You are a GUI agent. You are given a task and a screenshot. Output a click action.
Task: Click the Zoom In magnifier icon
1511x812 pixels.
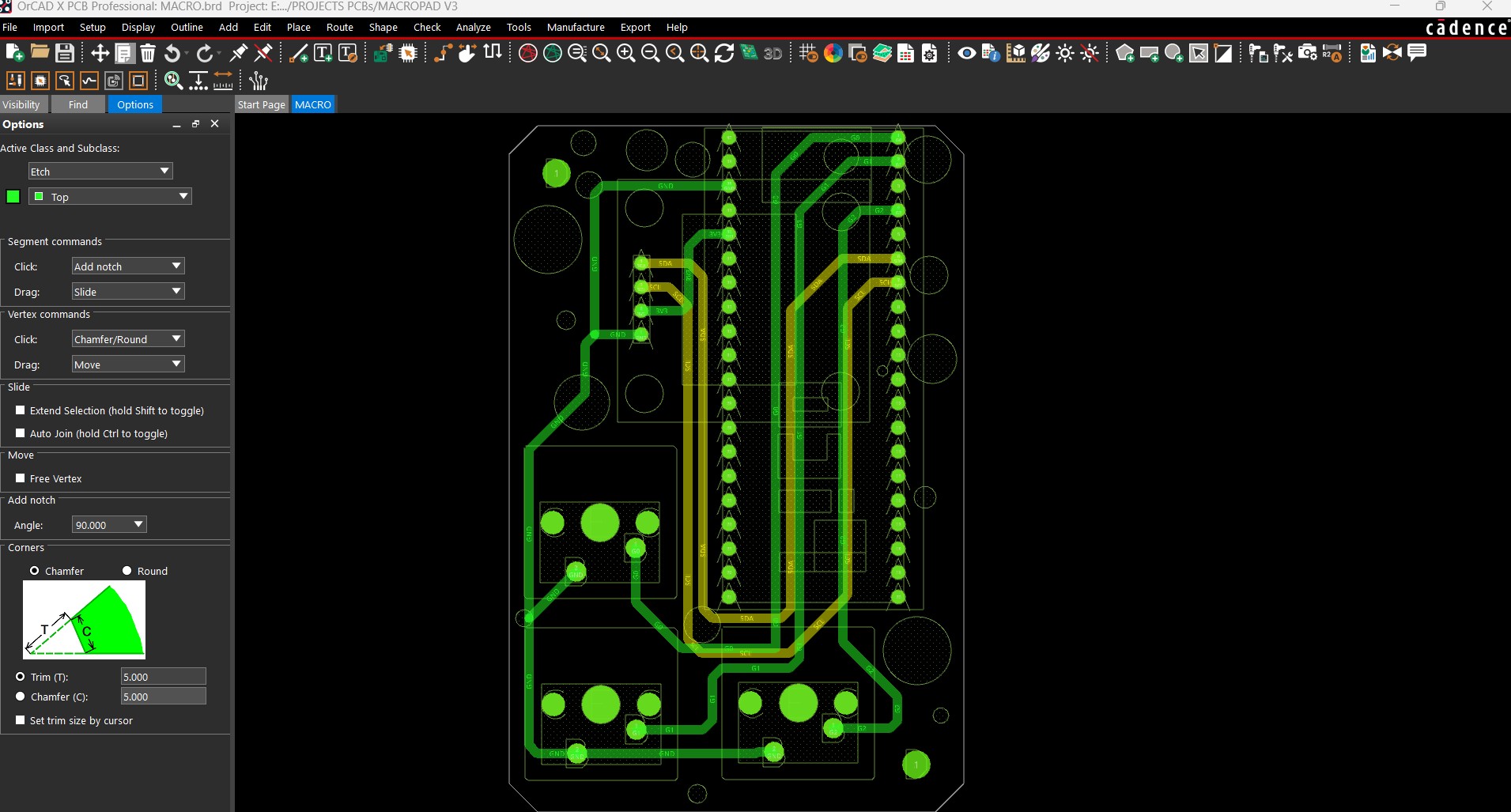click(x=625, y=53)
